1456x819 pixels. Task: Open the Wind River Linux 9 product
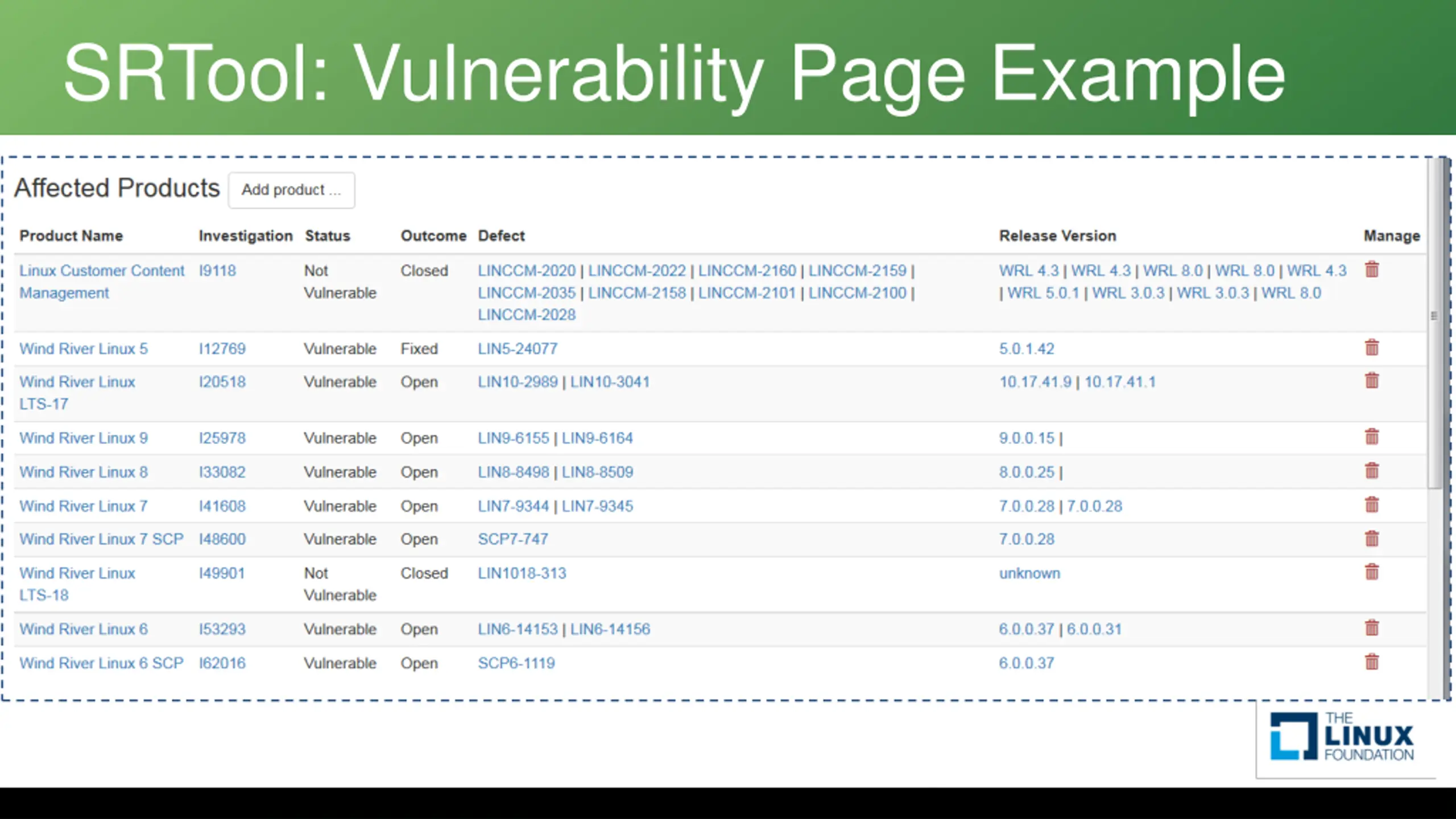pyautogui.click(x=84, y=438)
